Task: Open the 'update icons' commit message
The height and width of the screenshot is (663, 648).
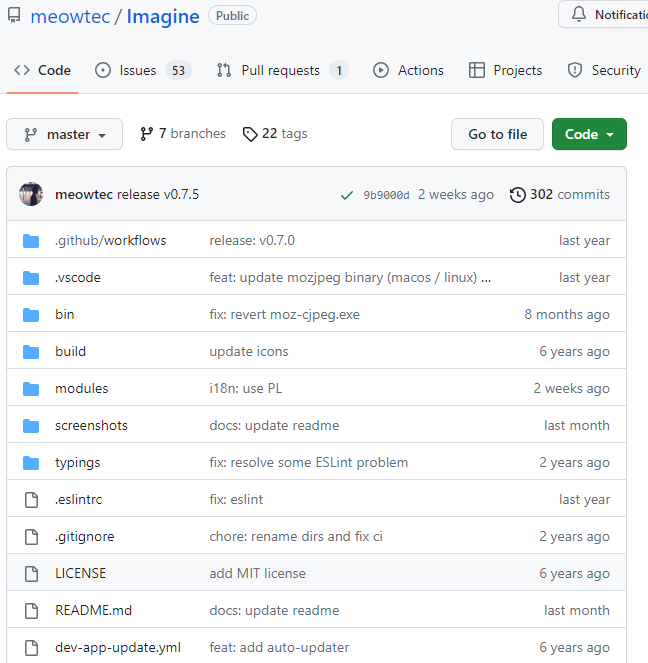Action: (x=249, y=352)
